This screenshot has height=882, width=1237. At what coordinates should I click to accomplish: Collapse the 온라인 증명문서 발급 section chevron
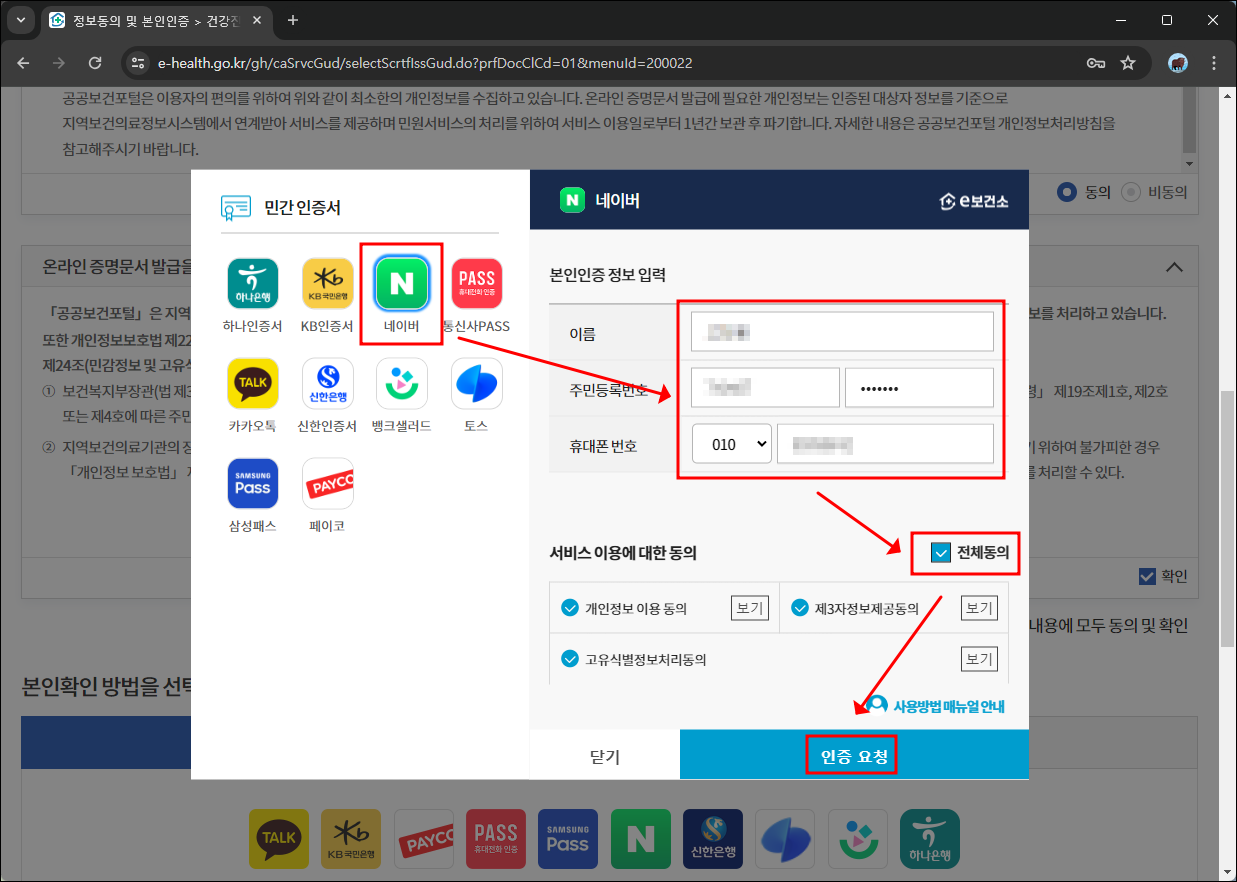pyautogui.click(x=1174, y=267)
